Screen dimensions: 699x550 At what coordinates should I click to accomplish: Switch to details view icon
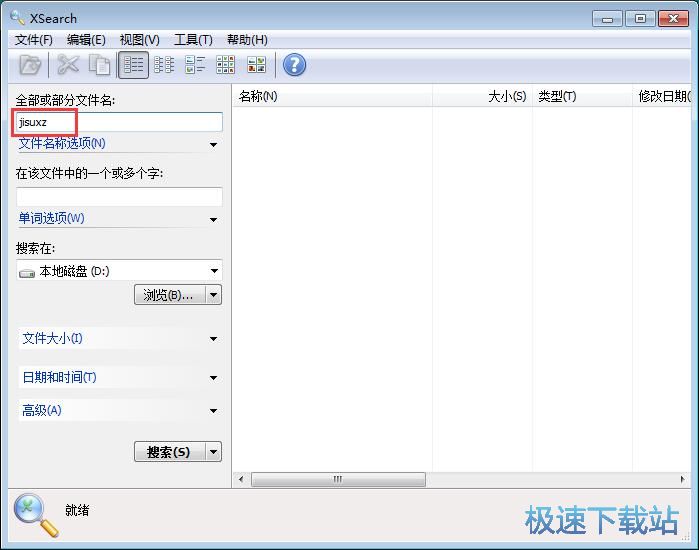pyautogui.click(x=133, y=65)
